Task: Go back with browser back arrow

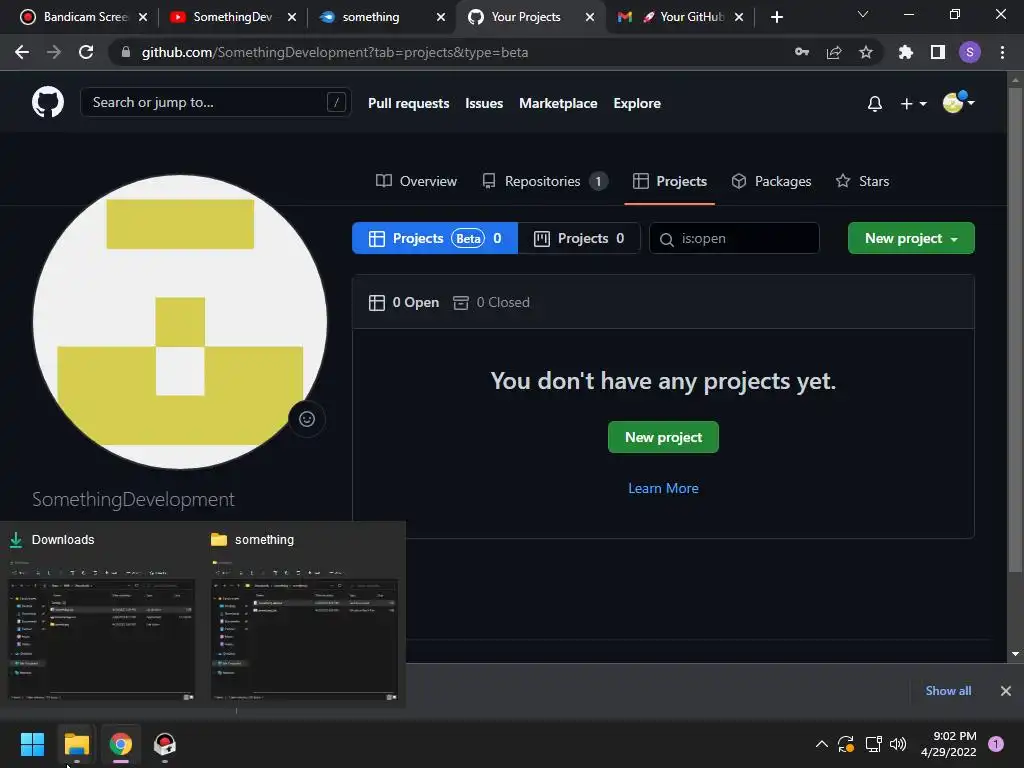Action: click(22, 52)
